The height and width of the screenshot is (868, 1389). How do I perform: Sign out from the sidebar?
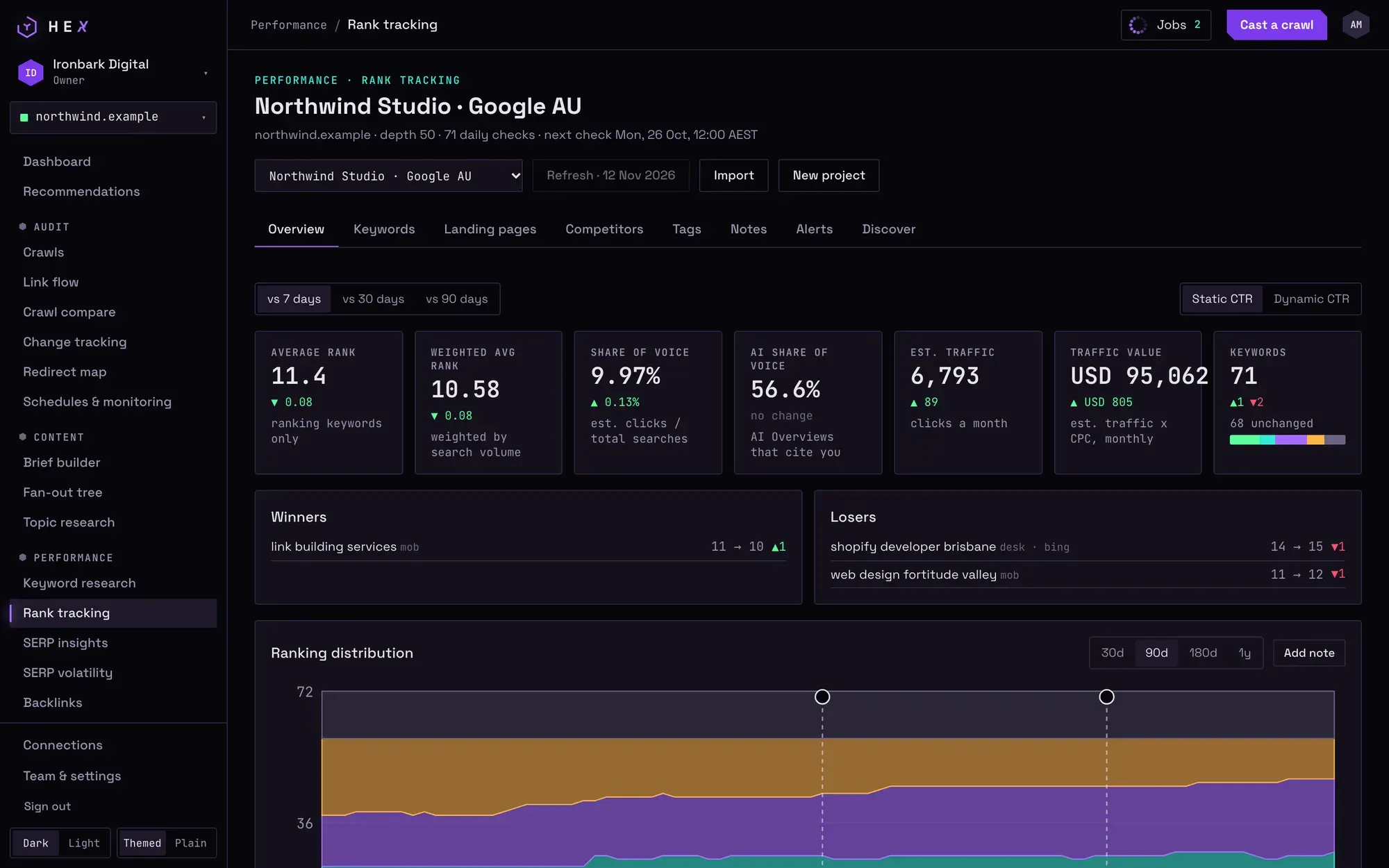[47, 806]
